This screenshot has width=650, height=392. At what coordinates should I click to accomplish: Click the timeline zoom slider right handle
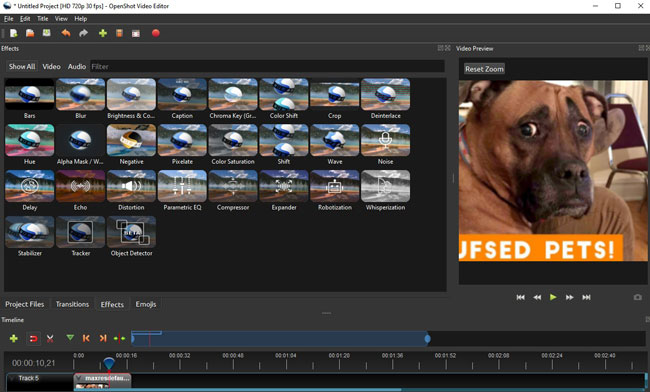tap(427, 339)
